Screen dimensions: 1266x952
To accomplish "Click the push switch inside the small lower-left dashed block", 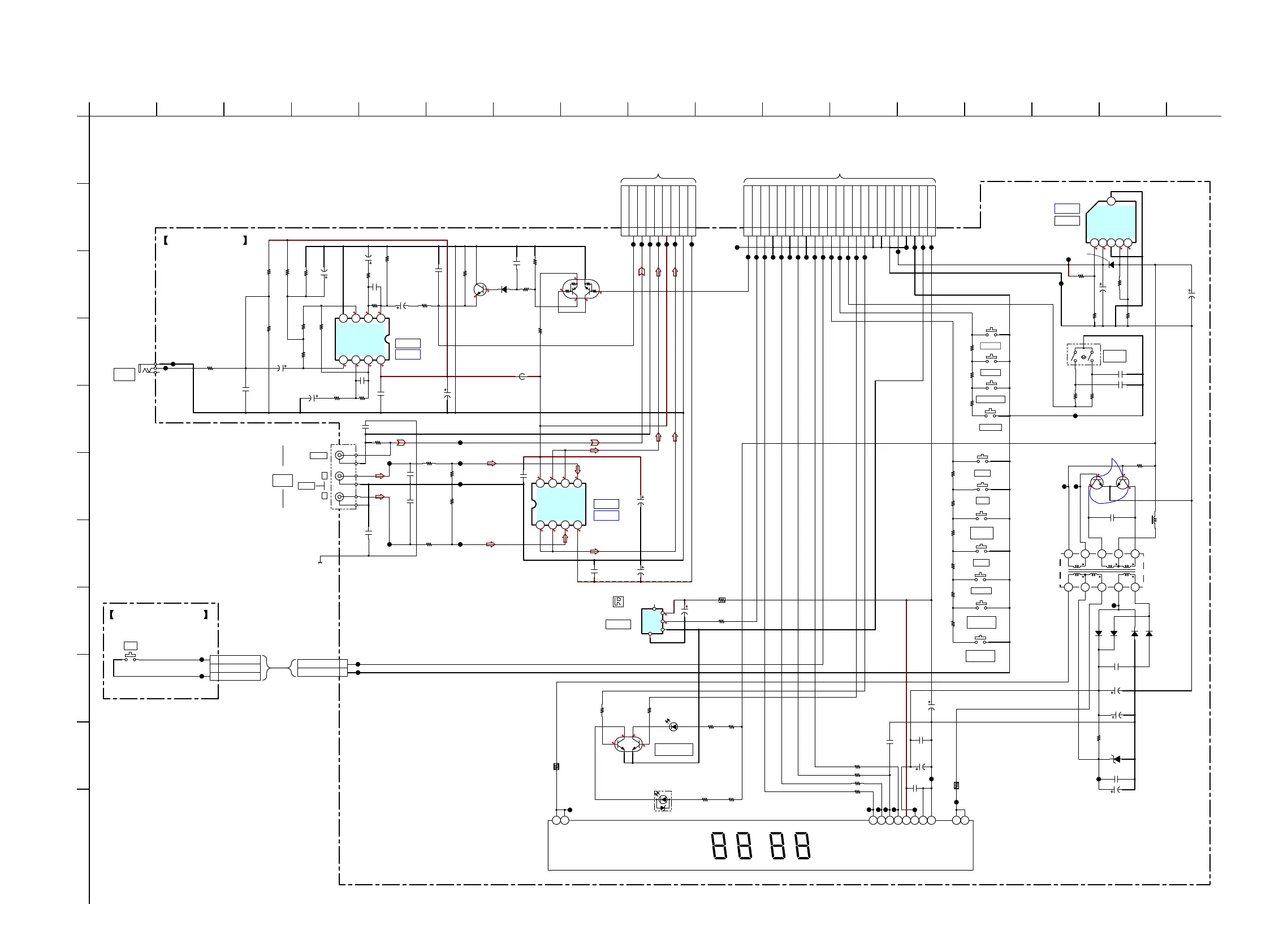I will tap(131, 657).
